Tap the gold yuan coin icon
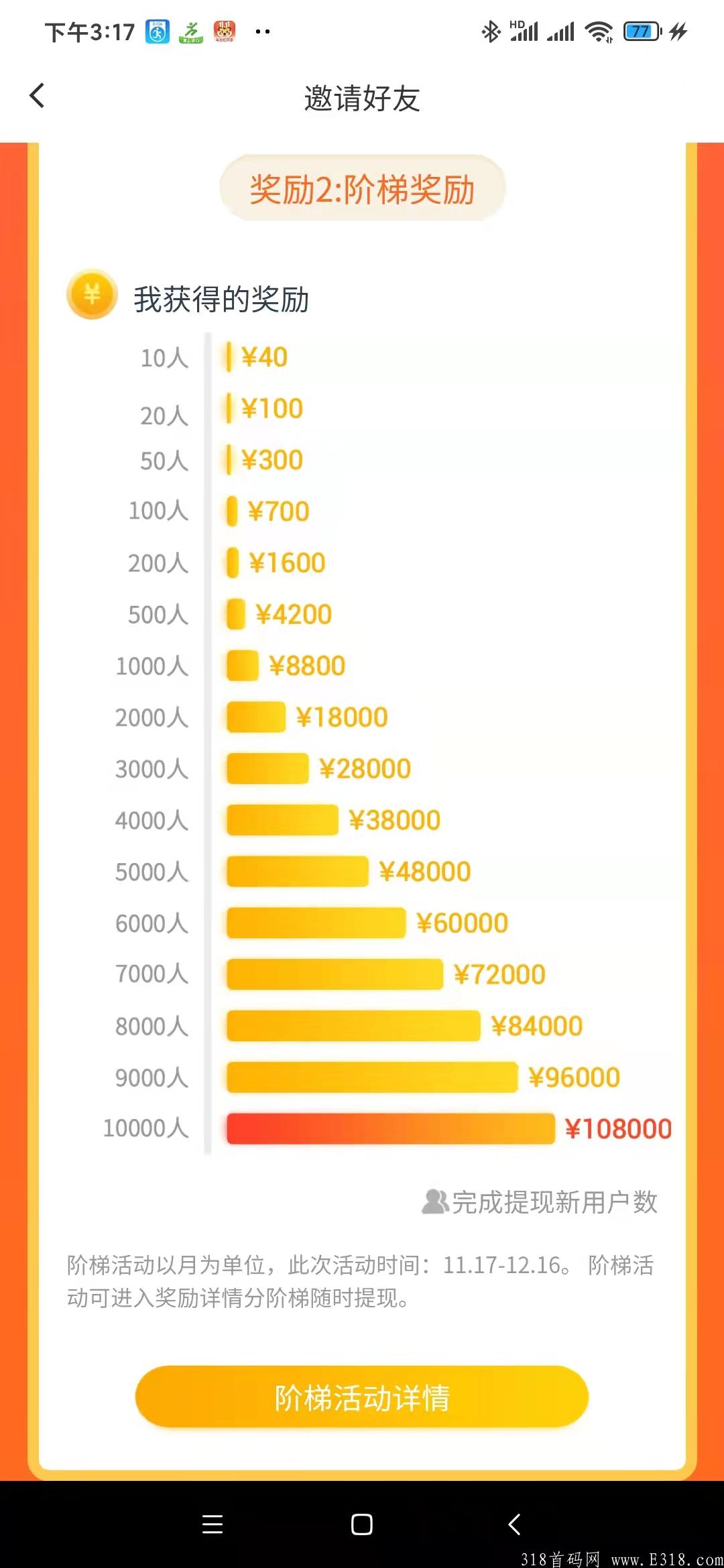The image size is (724, 1568). click(92, 294)
